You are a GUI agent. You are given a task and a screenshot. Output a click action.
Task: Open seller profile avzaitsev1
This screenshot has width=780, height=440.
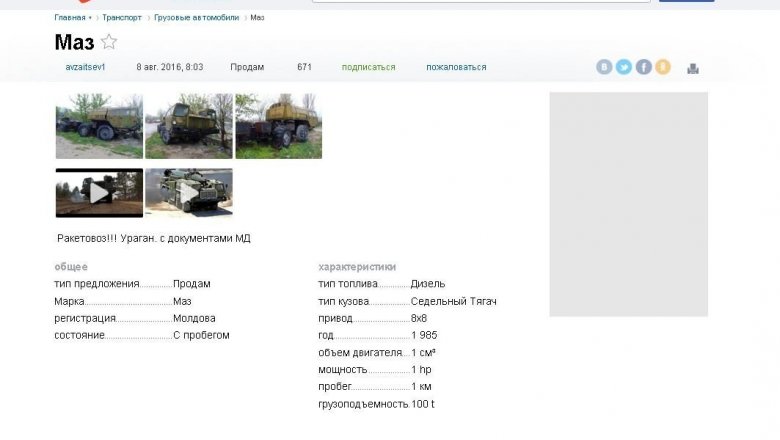click(x=85, y=67)
